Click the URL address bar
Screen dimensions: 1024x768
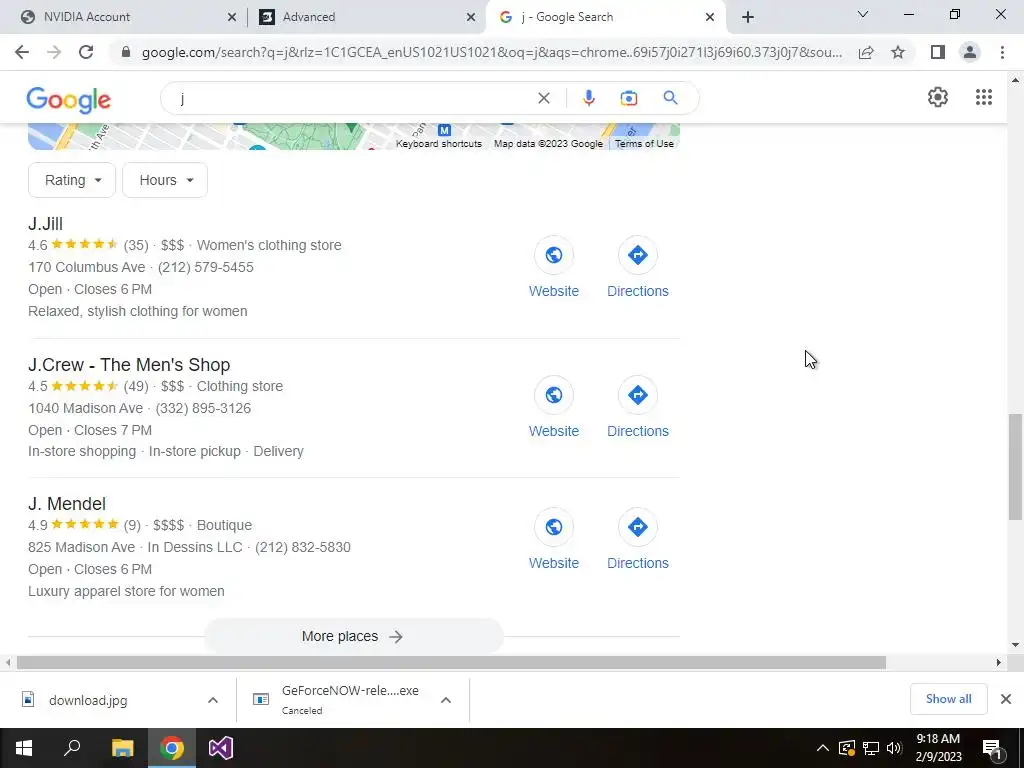491,52
